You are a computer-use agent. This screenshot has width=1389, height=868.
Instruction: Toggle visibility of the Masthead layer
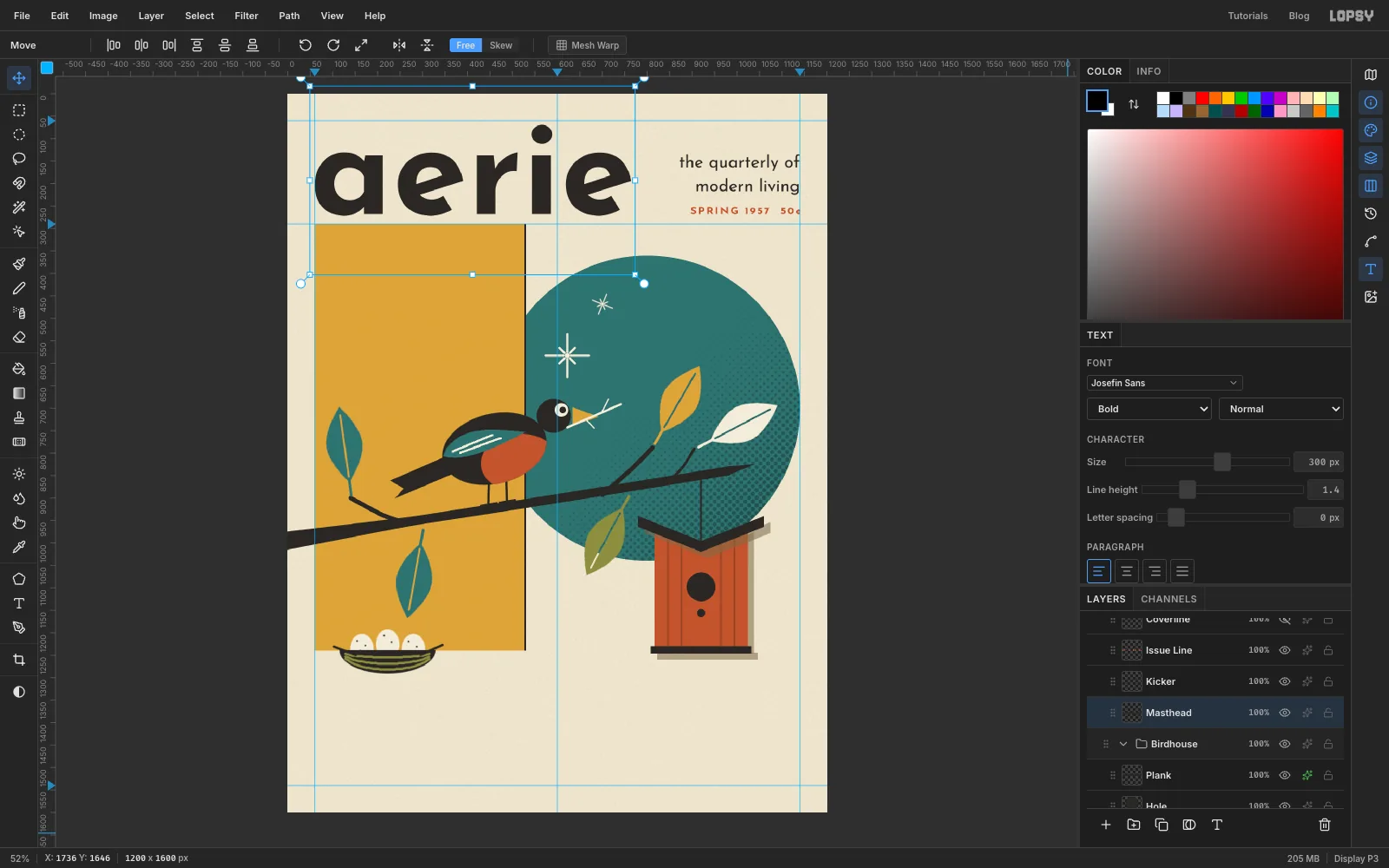1285,713
